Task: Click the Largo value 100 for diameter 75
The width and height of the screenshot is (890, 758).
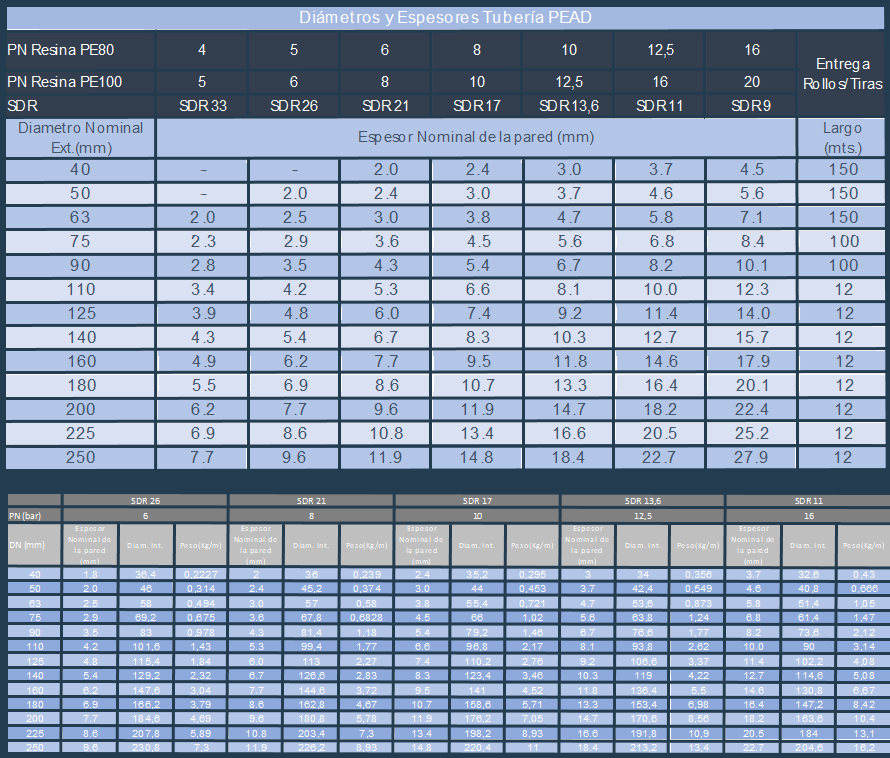Action: coord(842,241)
